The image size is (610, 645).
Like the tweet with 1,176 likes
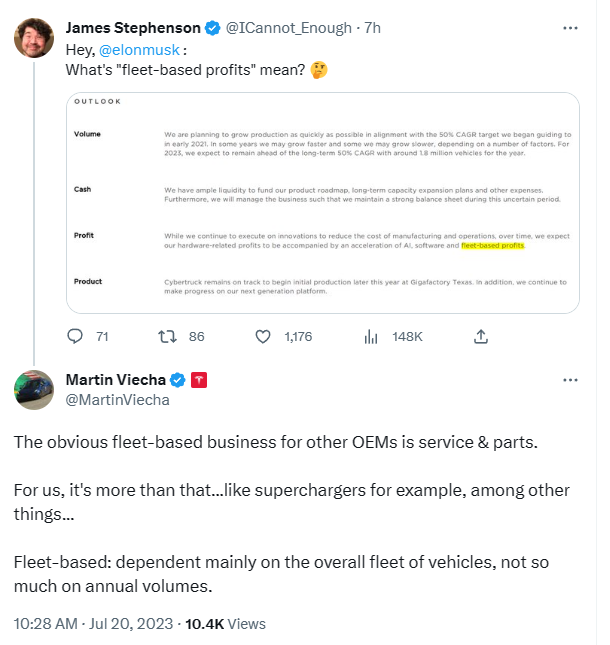[263, 337]
